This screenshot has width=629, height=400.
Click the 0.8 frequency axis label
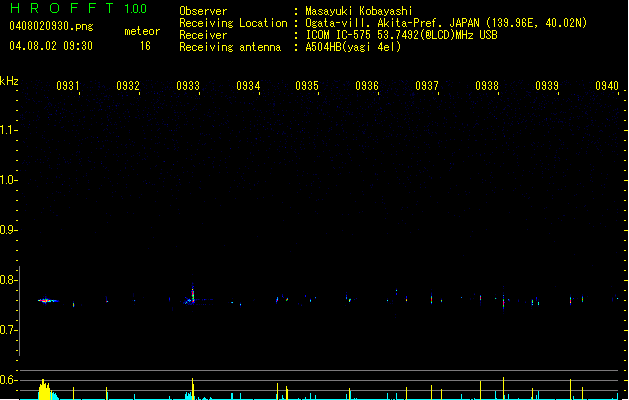(x=8, y=280)
